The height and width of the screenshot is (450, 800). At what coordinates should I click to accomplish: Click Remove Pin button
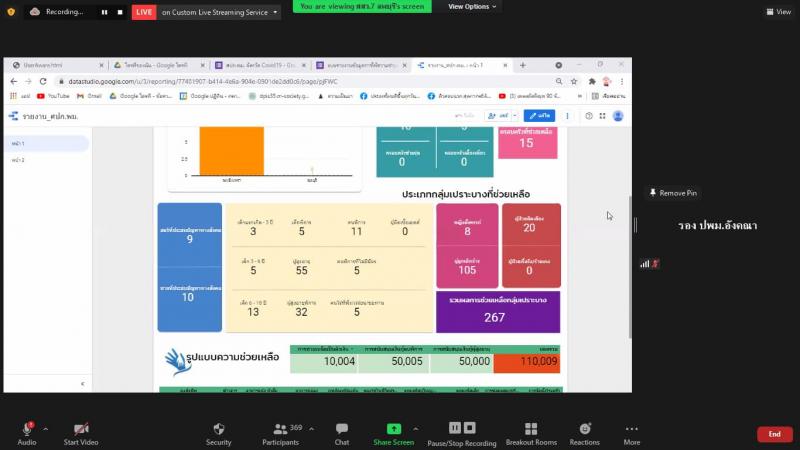[x=673, y=193]
